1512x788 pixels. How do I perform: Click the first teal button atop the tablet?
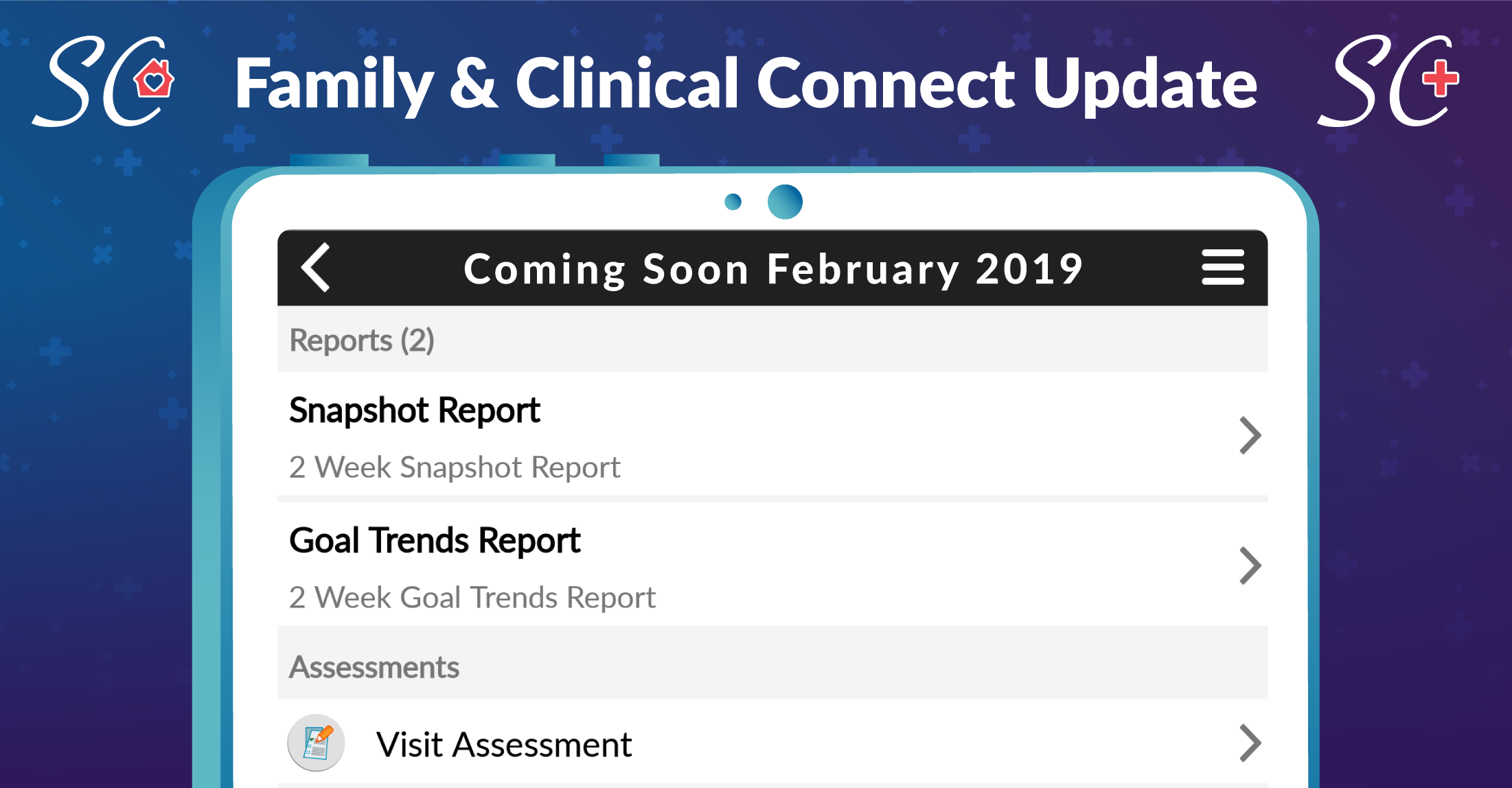(x=329, y=161)
